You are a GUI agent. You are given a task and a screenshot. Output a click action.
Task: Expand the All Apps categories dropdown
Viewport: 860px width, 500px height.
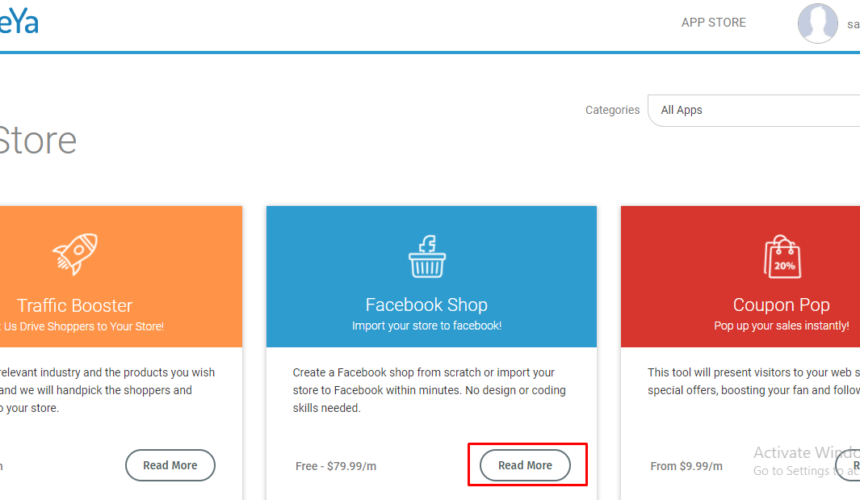coord(754,110)
